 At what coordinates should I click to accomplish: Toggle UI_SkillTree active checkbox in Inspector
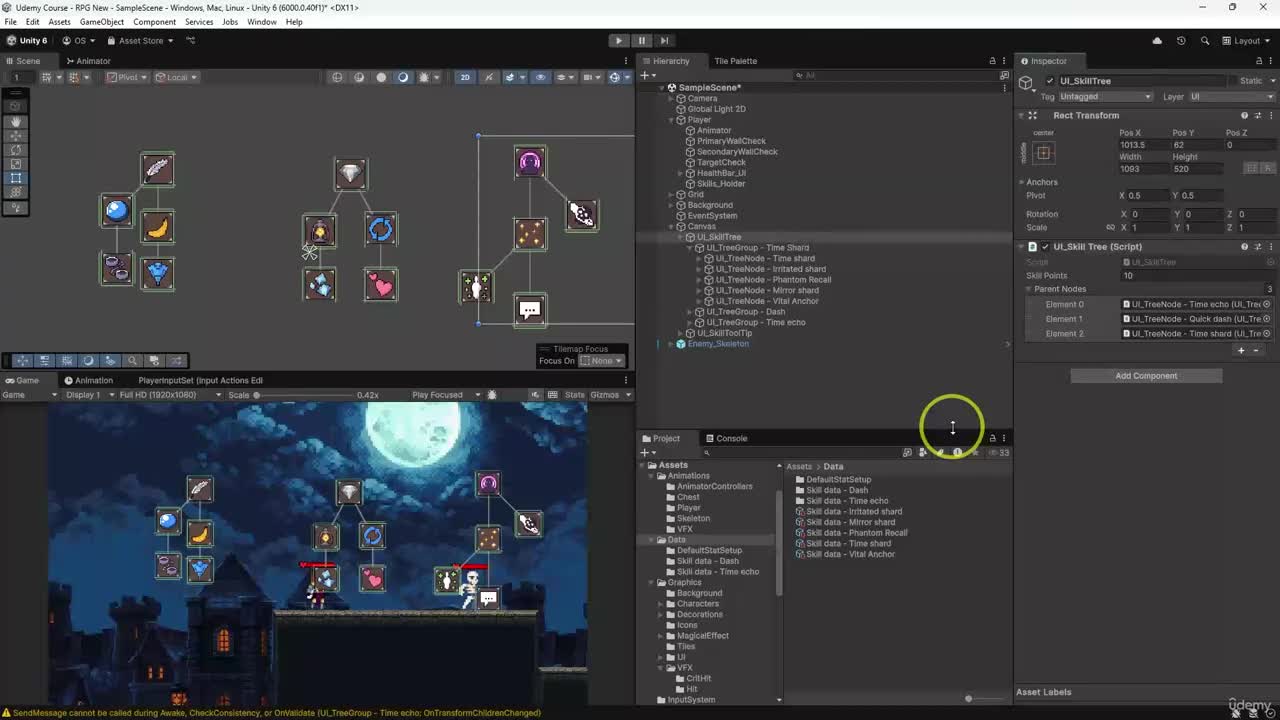pyautogui.click(x=1049, y=81)
